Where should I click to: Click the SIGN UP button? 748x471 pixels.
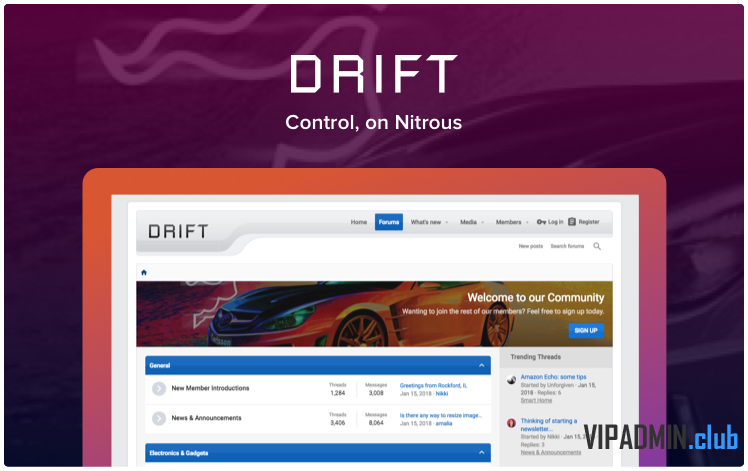pyautogui.click(x=586, y=330)
